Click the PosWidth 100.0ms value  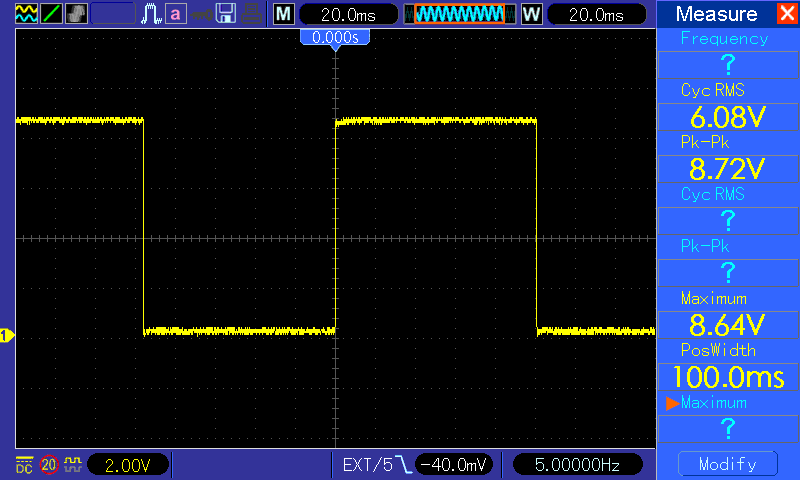pyautogui.click(x=728, y=377)
